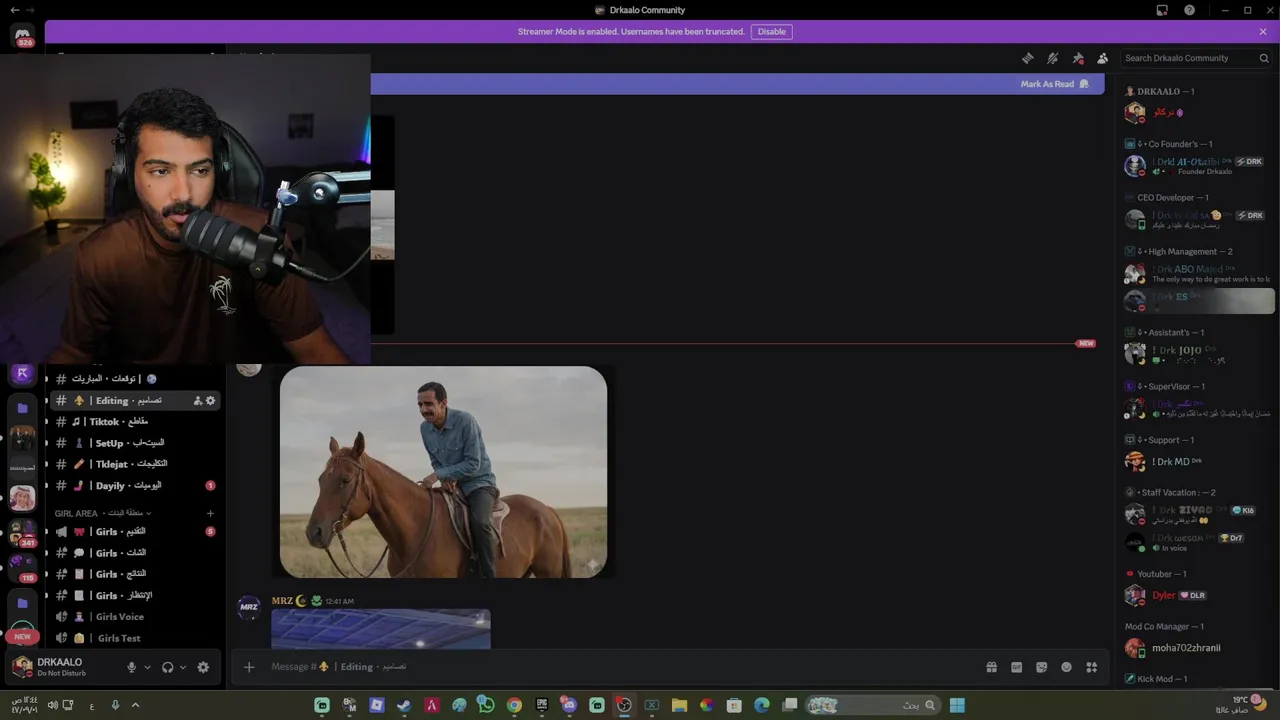Screen dimensions: 1280x720
Task: Click the message attachment plus button
Action: tap(249, 667)
